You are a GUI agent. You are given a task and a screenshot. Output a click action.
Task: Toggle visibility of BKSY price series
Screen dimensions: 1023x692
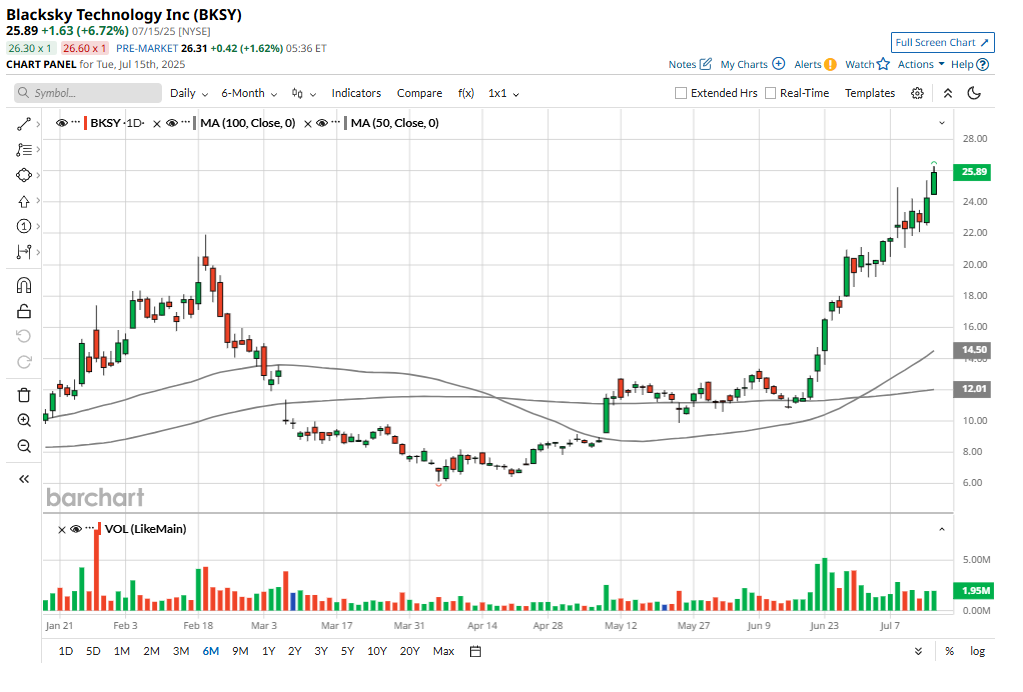coord(62,123)
